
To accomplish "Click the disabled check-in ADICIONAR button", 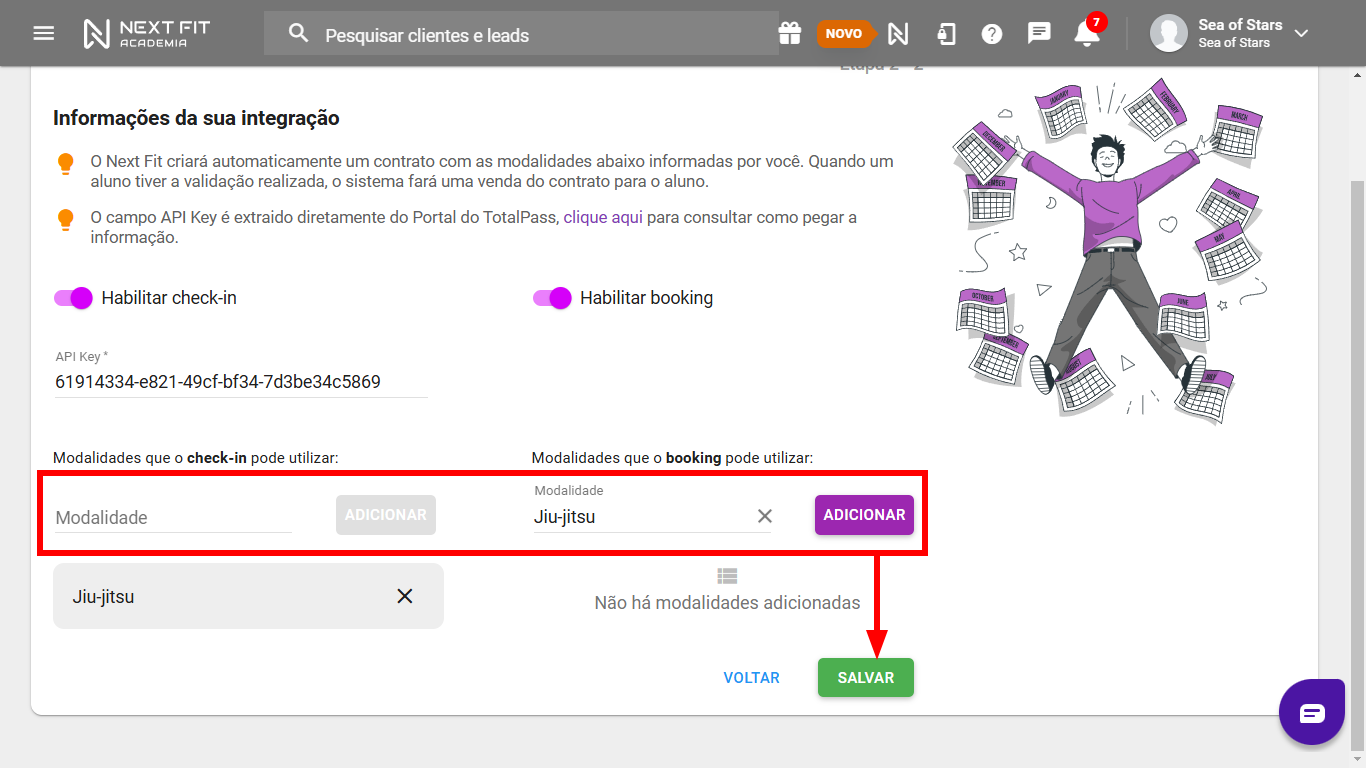I will tap(386, 515).
